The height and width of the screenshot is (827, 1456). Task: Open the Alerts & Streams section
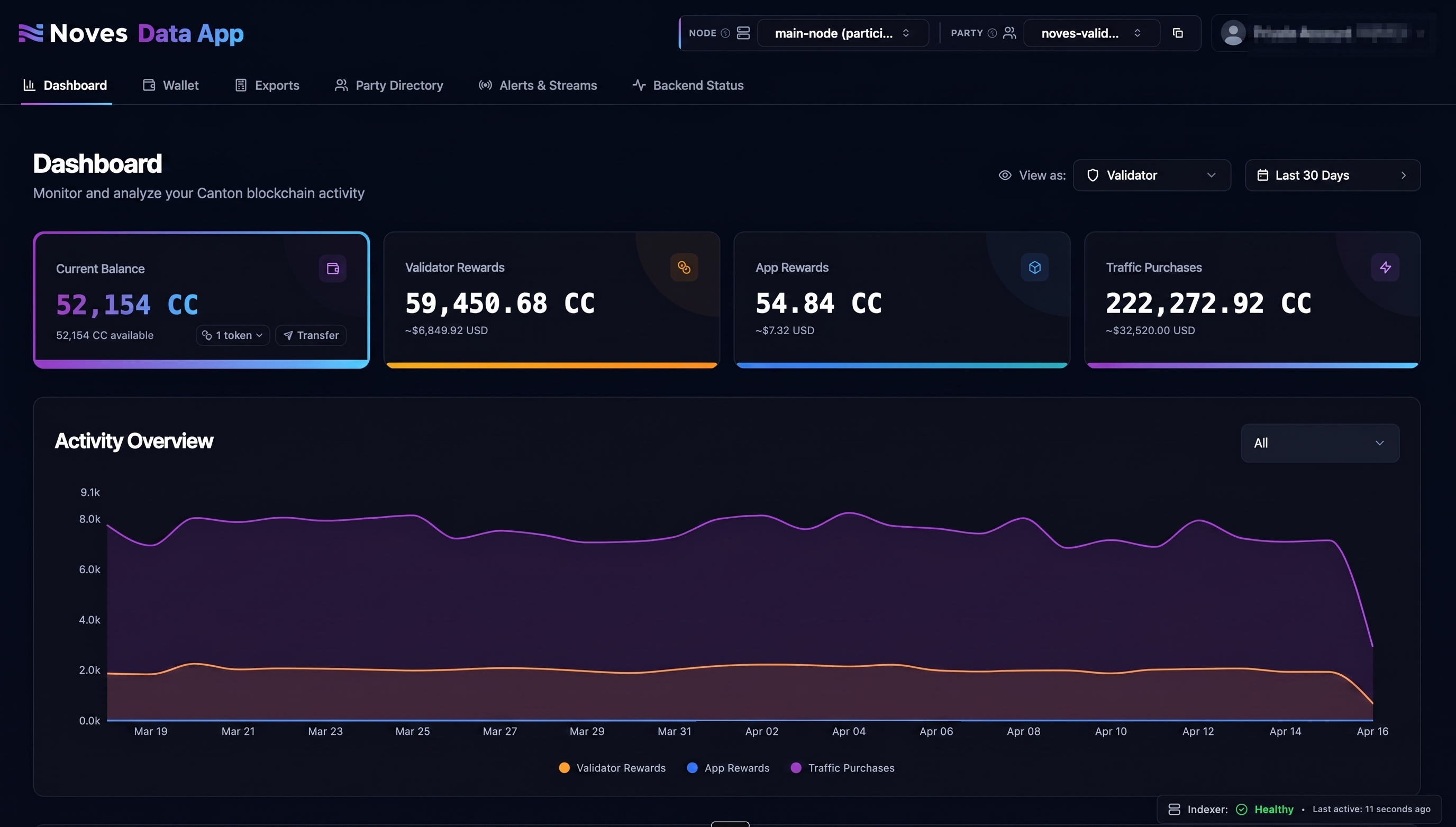click(x=537, y=85)
